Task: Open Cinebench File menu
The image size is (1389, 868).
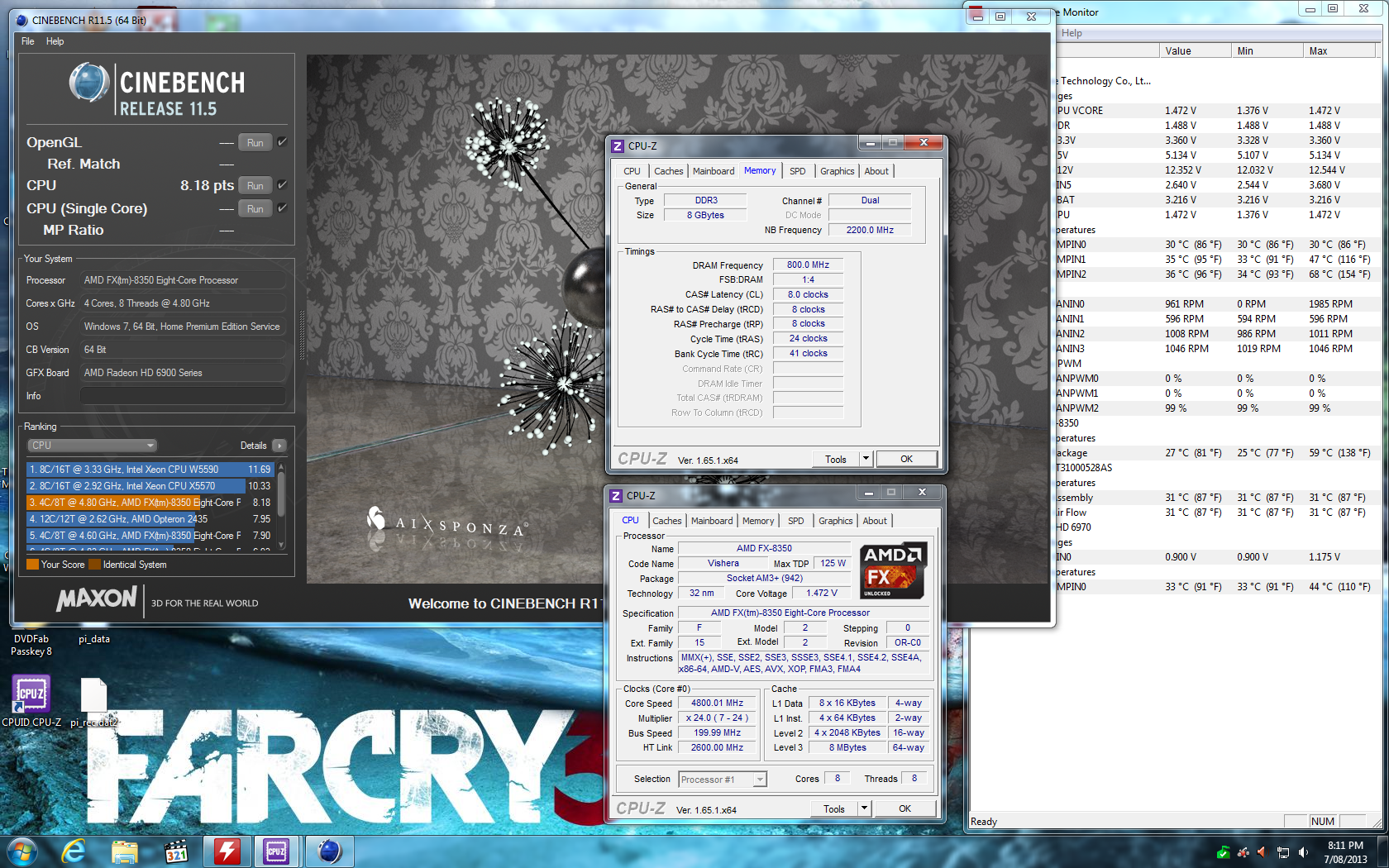Action: click(x=28, y=41)
